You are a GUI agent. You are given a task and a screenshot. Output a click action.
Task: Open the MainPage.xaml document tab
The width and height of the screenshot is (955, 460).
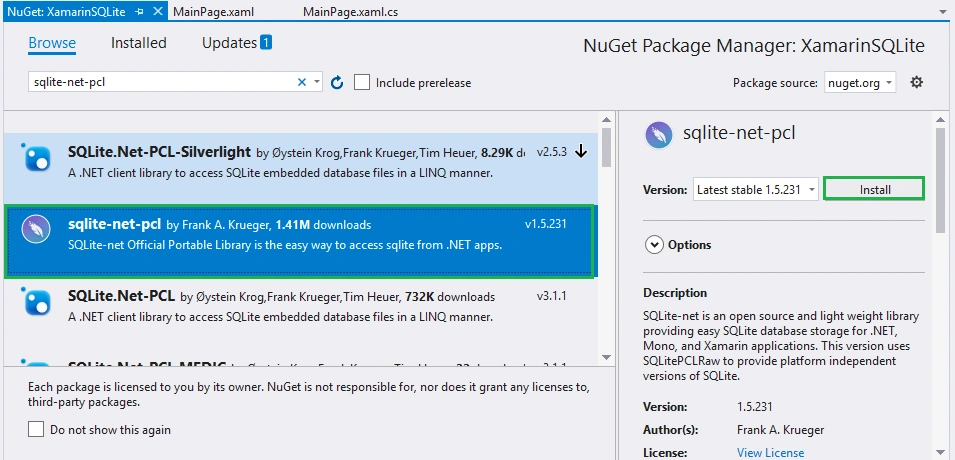214,12
